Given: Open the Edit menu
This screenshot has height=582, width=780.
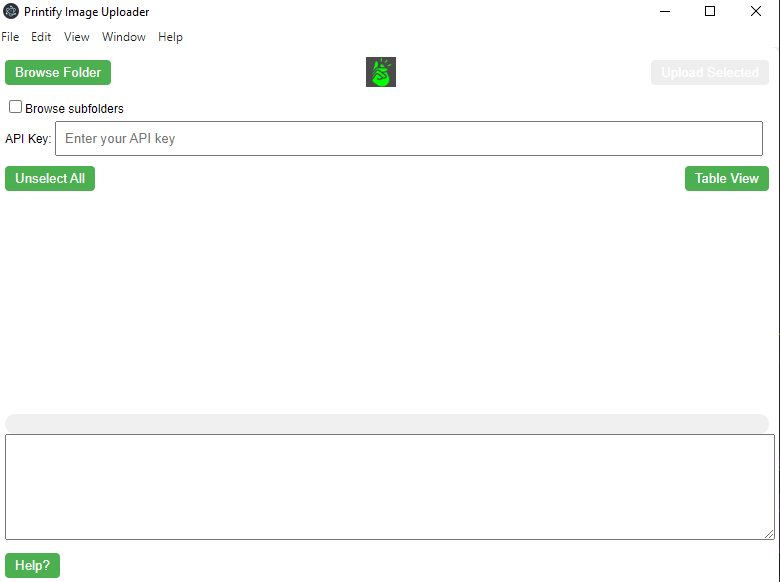Looking at the screenshot, I should [x=41, y=37].
